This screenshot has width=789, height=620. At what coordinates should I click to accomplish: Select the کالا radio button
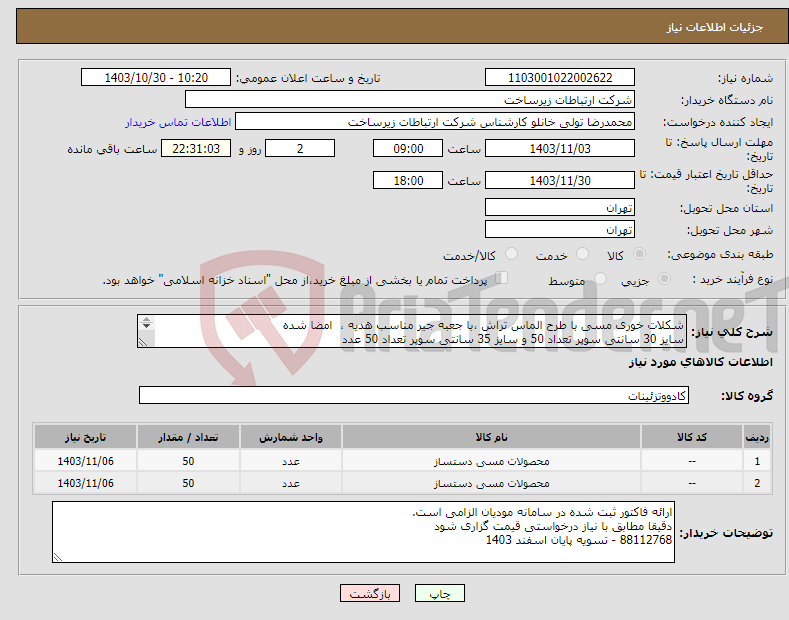(x=640, y=254)
